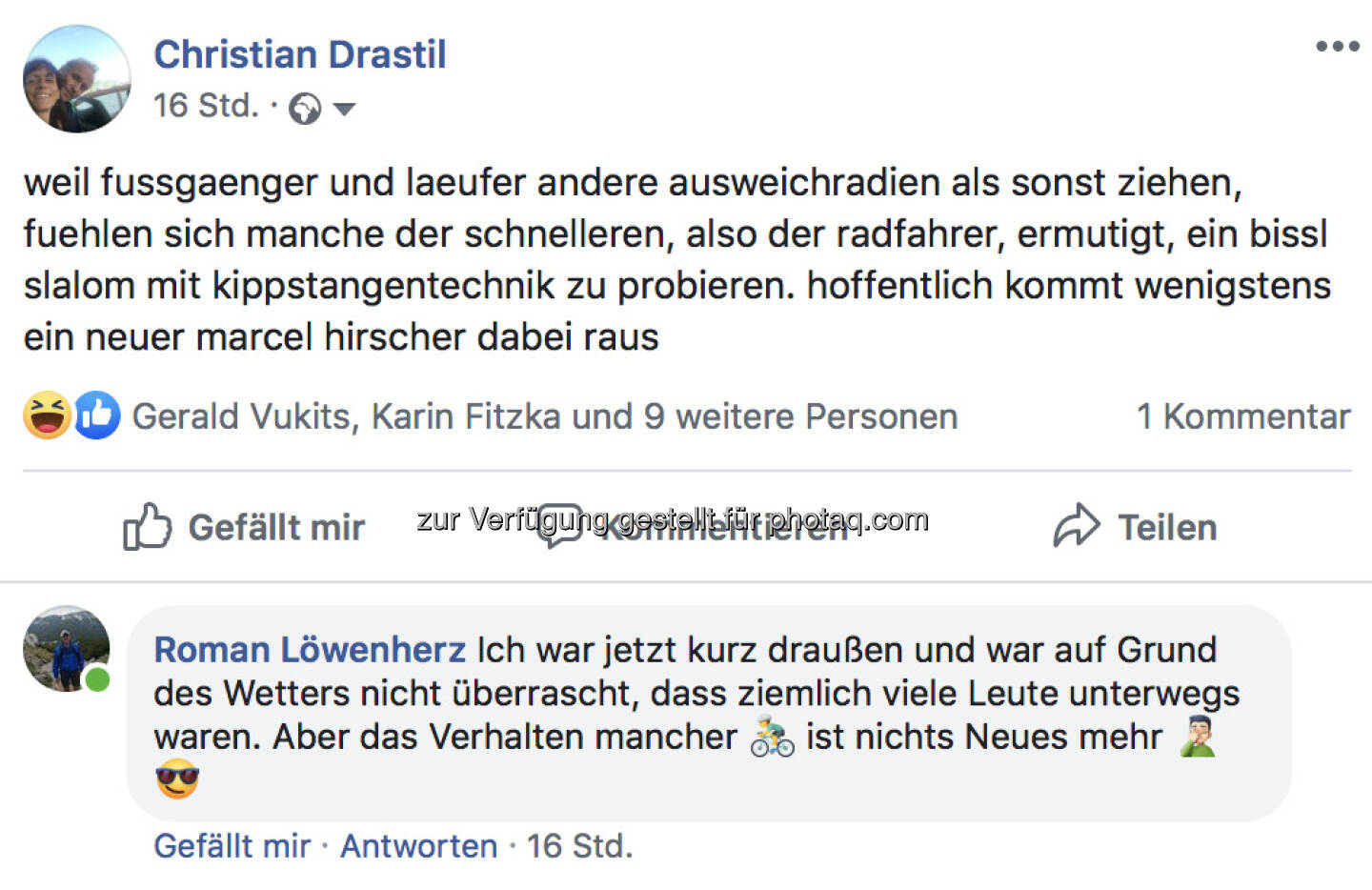Show list of people who reacted
This screenshot has height=890, width=1372.
point(544,416)
